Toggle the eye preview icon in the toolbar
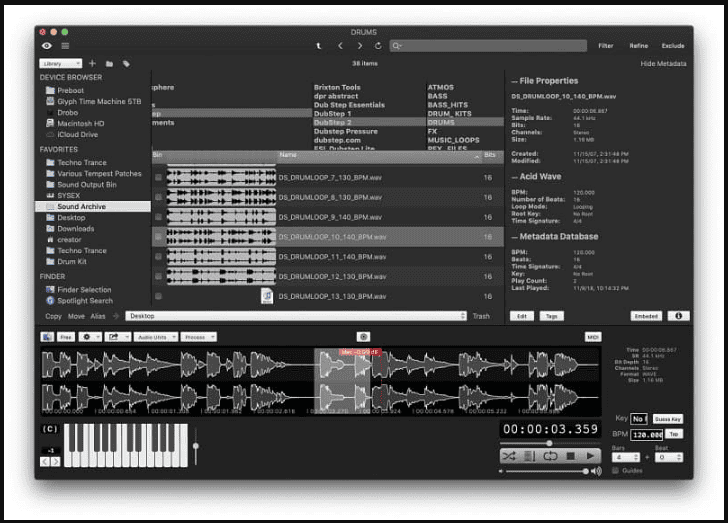 pos(46,46)
